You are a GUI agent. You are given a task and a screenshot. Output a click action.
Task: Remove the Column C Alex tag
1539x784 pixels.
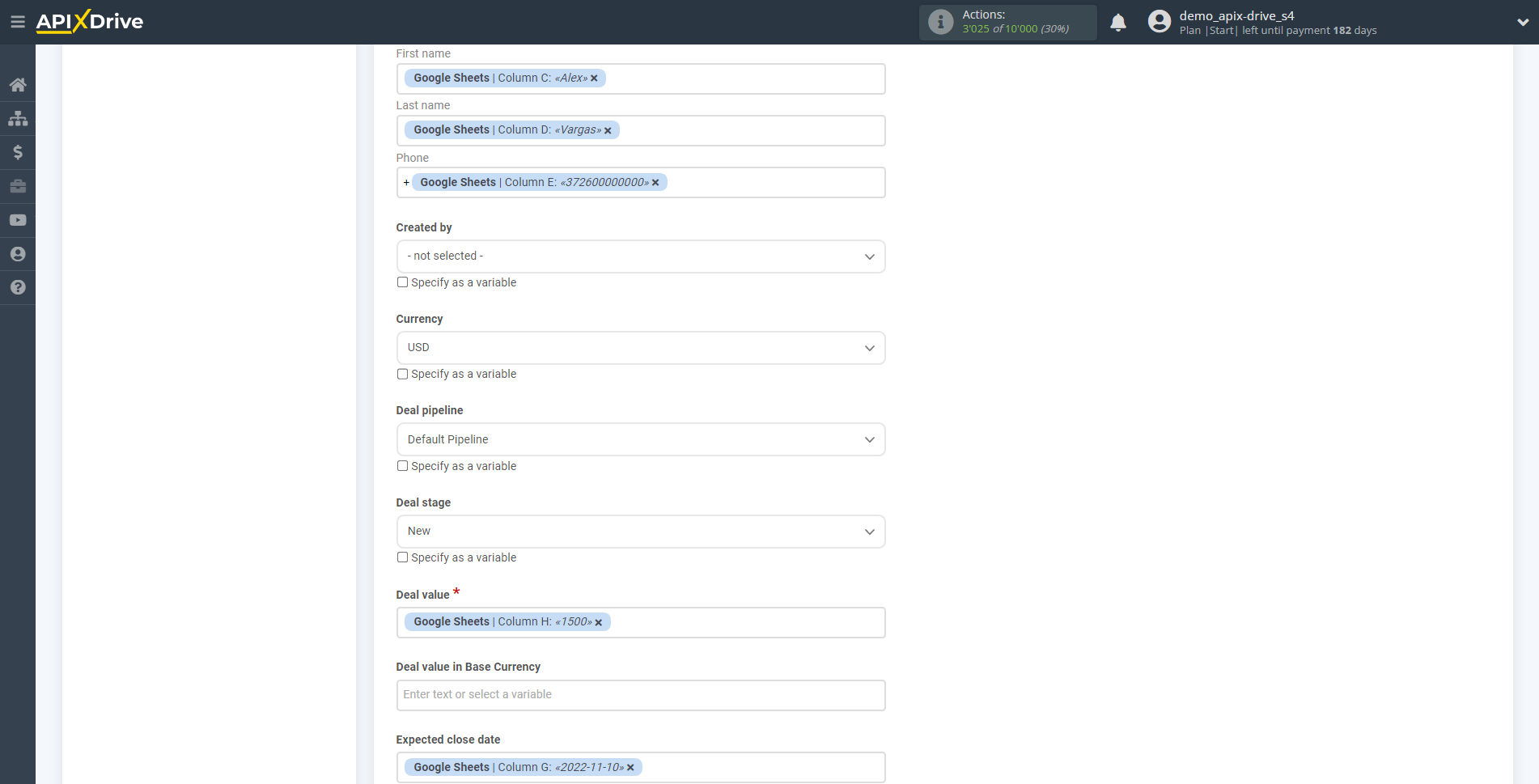tap(594, 78)
